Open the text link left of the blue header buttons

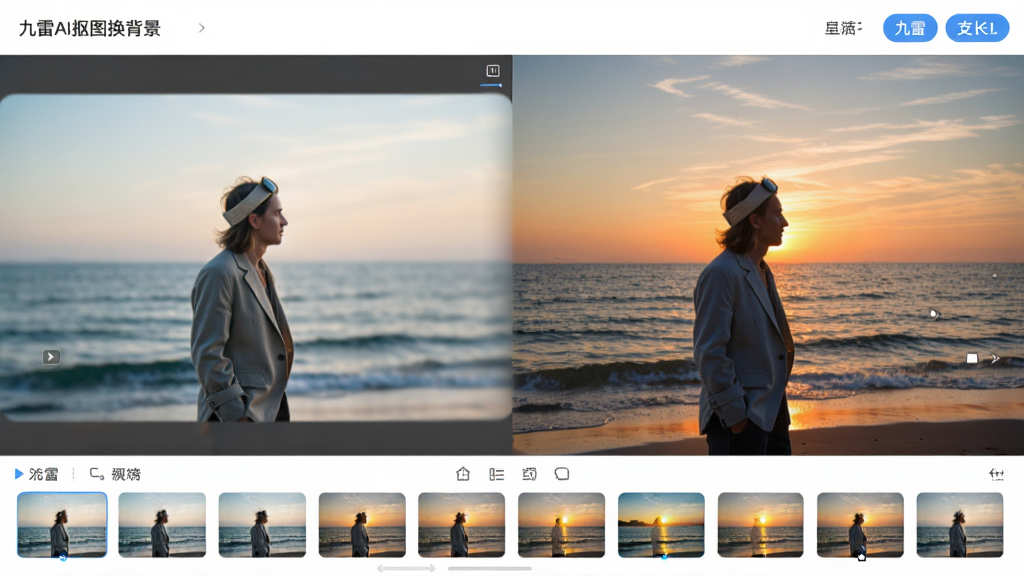842,28
